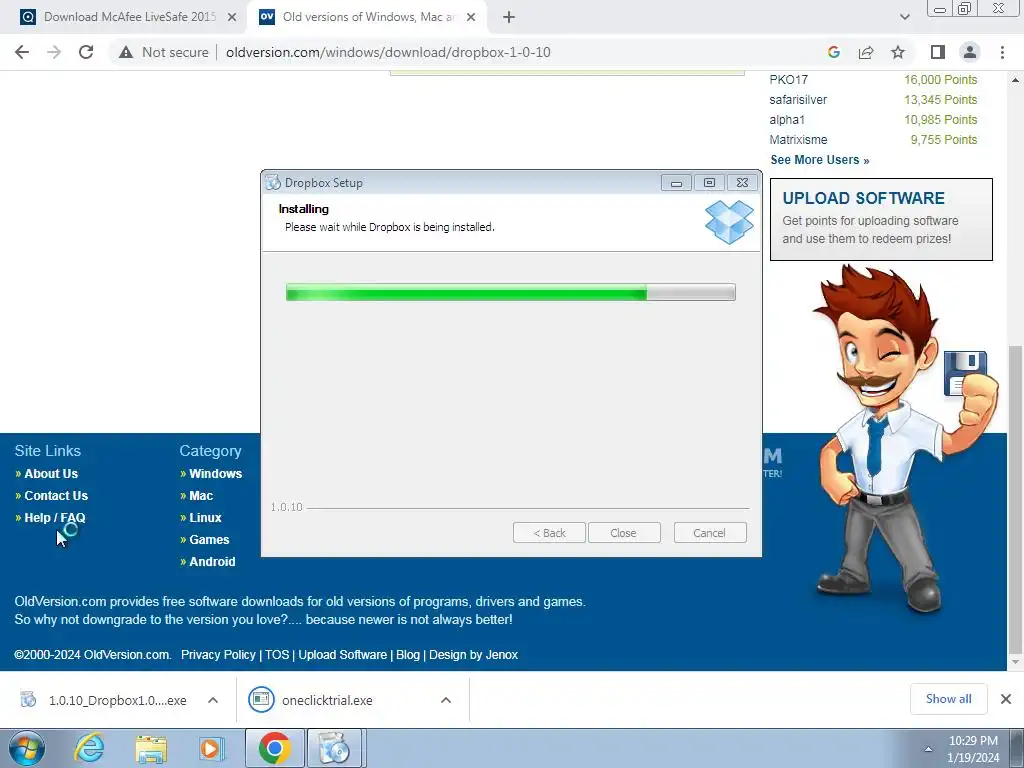Maximize the Dropbox Setup window
The image size is (1024, 768).
[x=709, y=183]
